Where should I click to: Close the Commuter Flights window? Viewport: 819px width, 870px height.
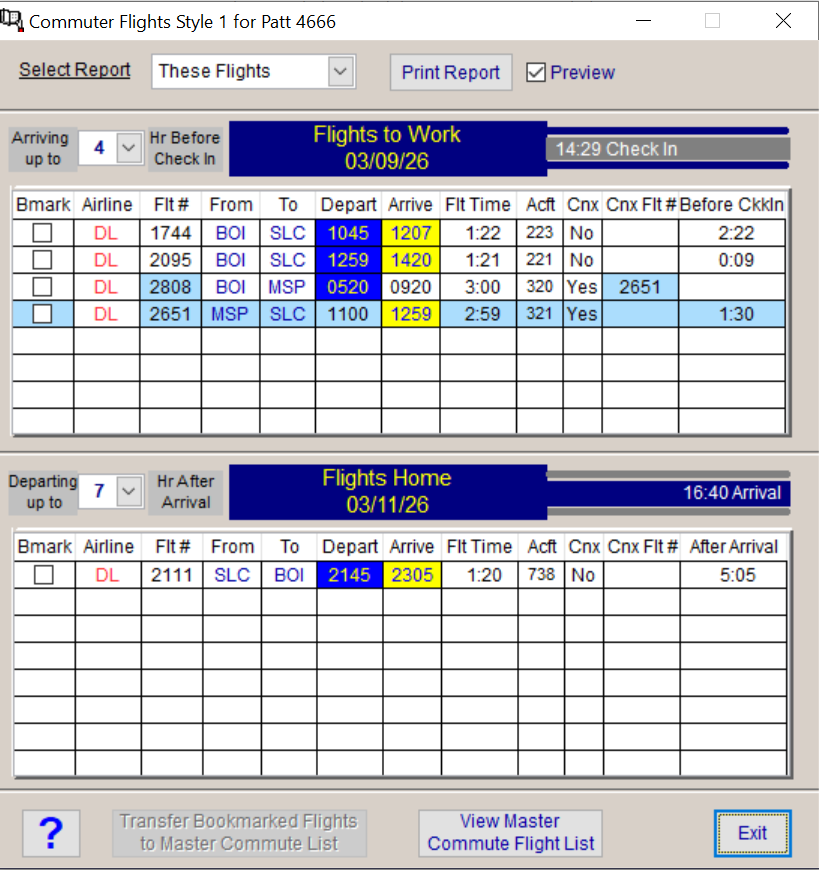783,21
